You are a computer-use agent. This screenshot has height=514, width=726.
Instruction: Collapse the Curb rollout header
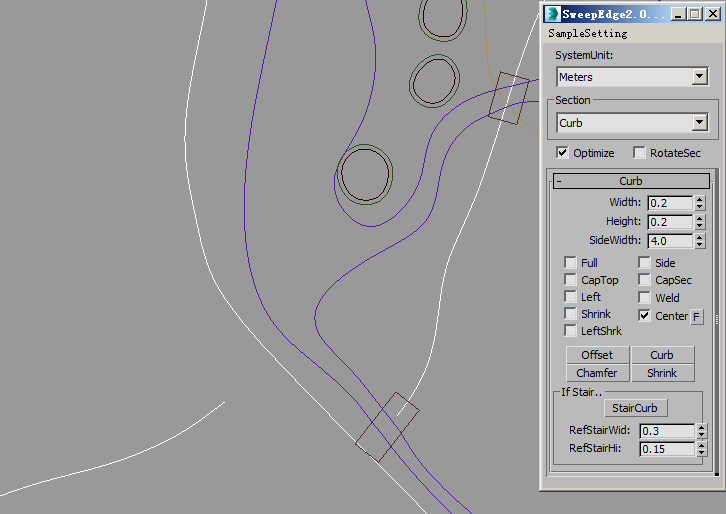pyautogui.click(x=631, y=181)
